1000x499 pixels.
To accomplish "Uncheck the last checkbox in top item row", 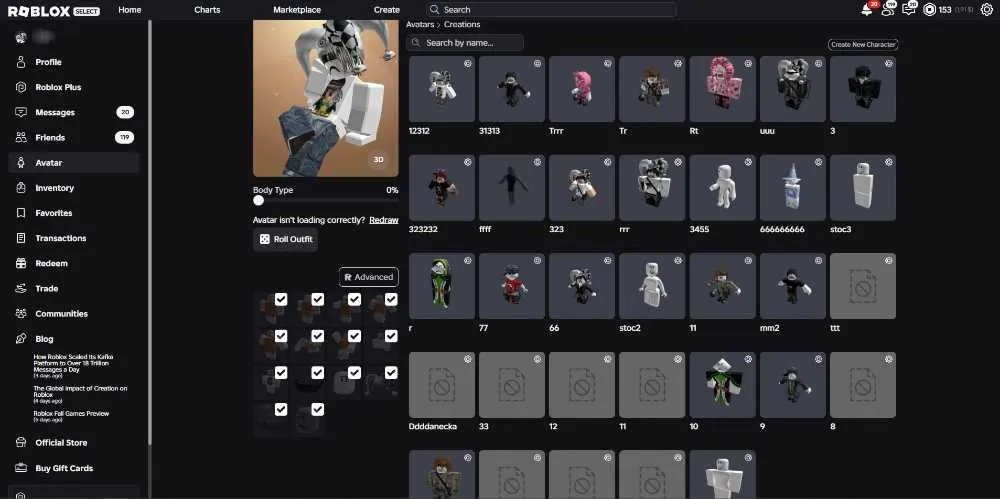I will [x=391, y=299].
